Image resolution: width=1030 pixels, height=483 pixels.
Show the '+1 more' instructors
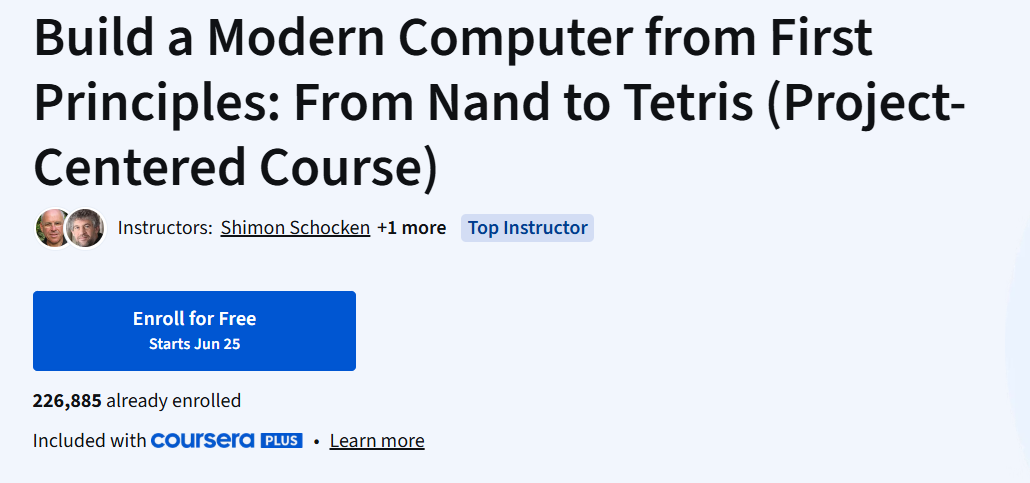click(411, 228)
